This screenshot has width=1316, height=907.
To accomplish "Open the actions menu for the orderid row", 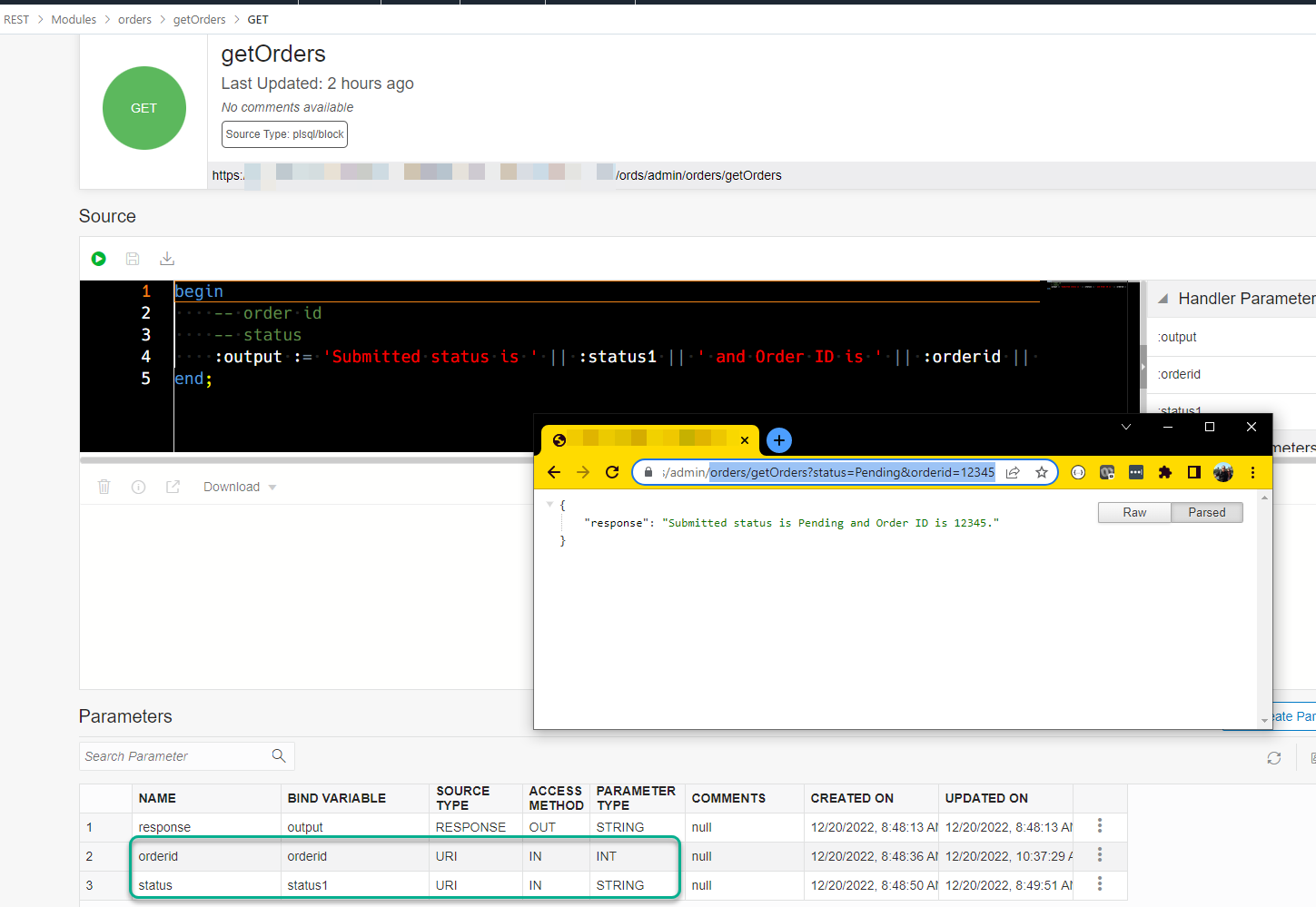I will [x=1100, y=854].
